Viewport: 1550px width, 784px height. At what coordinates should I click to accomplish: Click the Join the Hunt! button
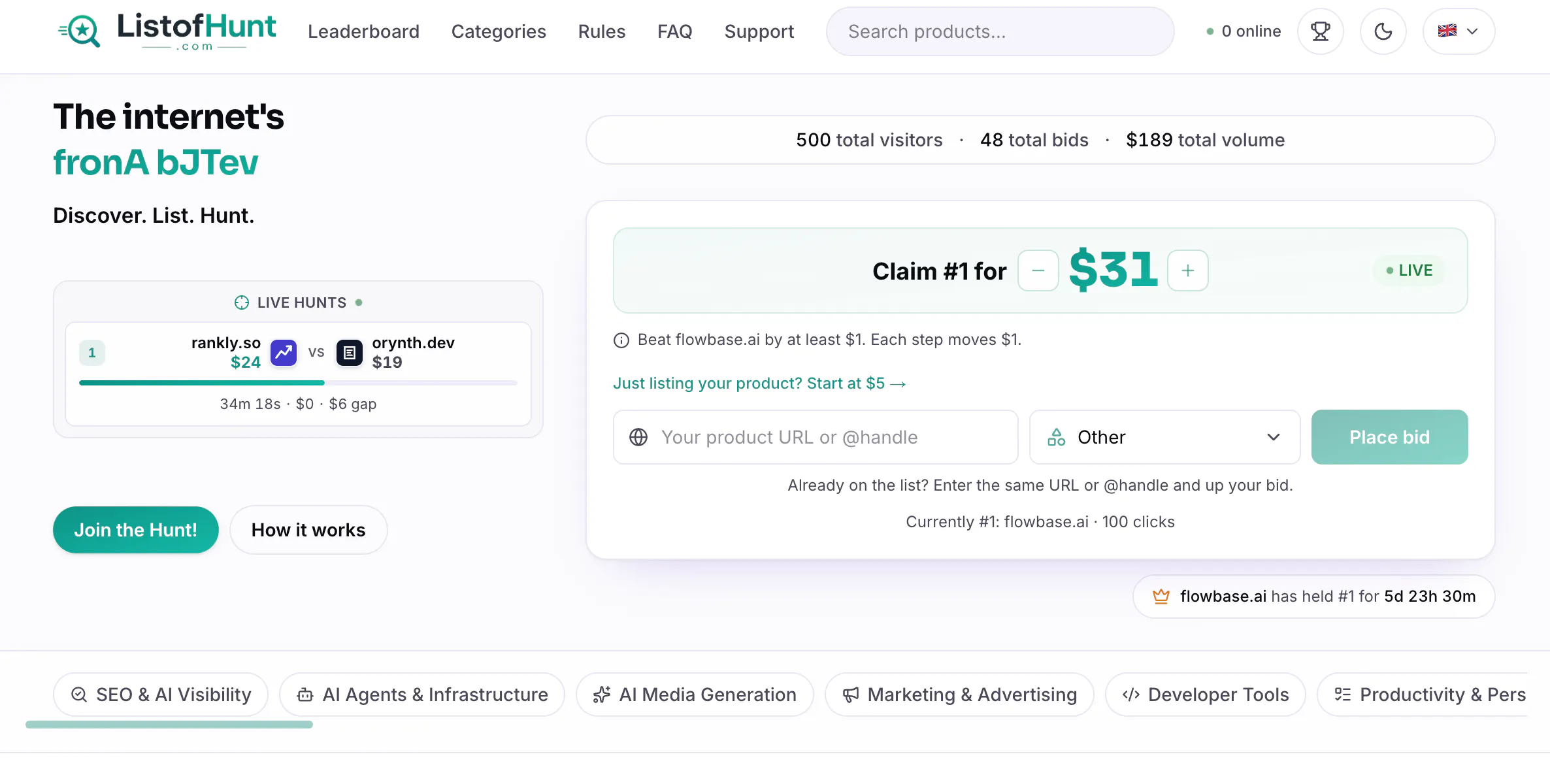(x=135, y=530)
